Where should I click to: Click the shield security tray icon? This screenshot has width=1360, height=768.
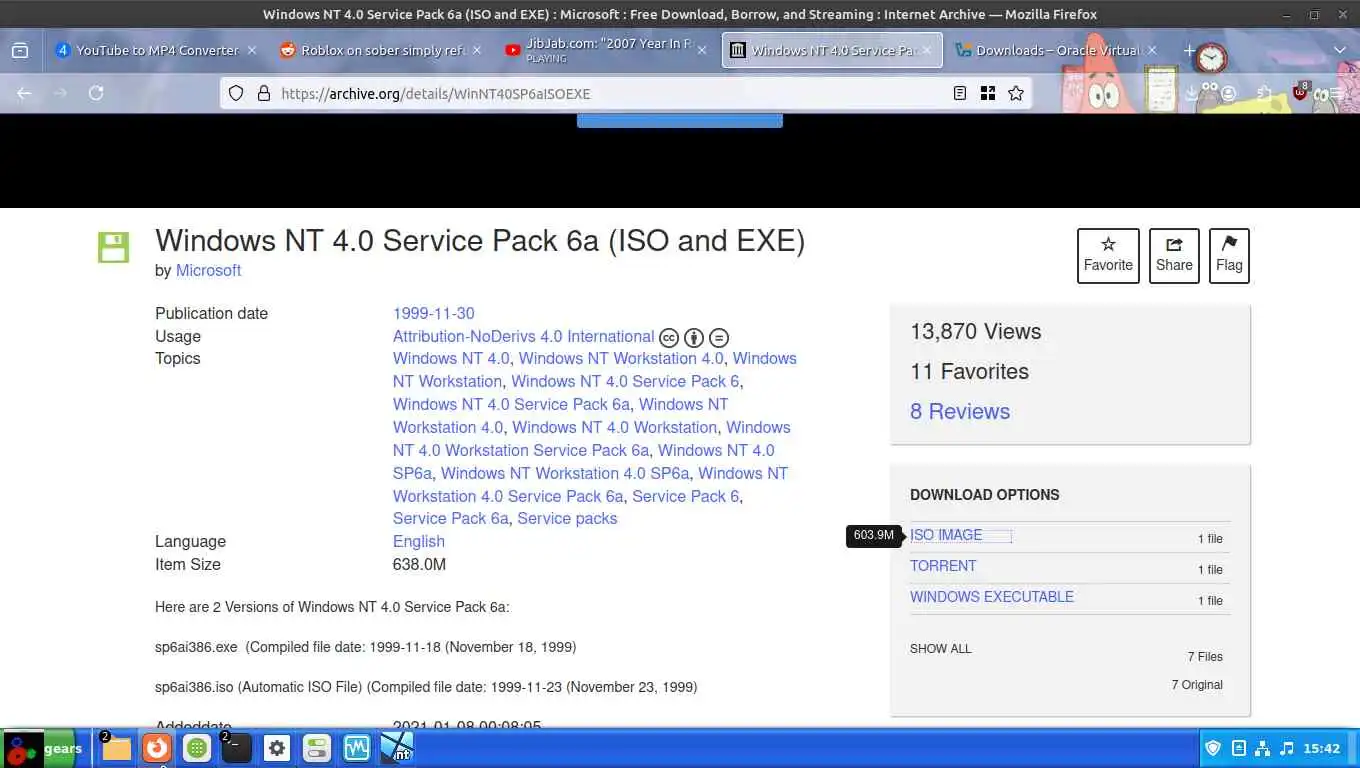tap(1213, 748)
